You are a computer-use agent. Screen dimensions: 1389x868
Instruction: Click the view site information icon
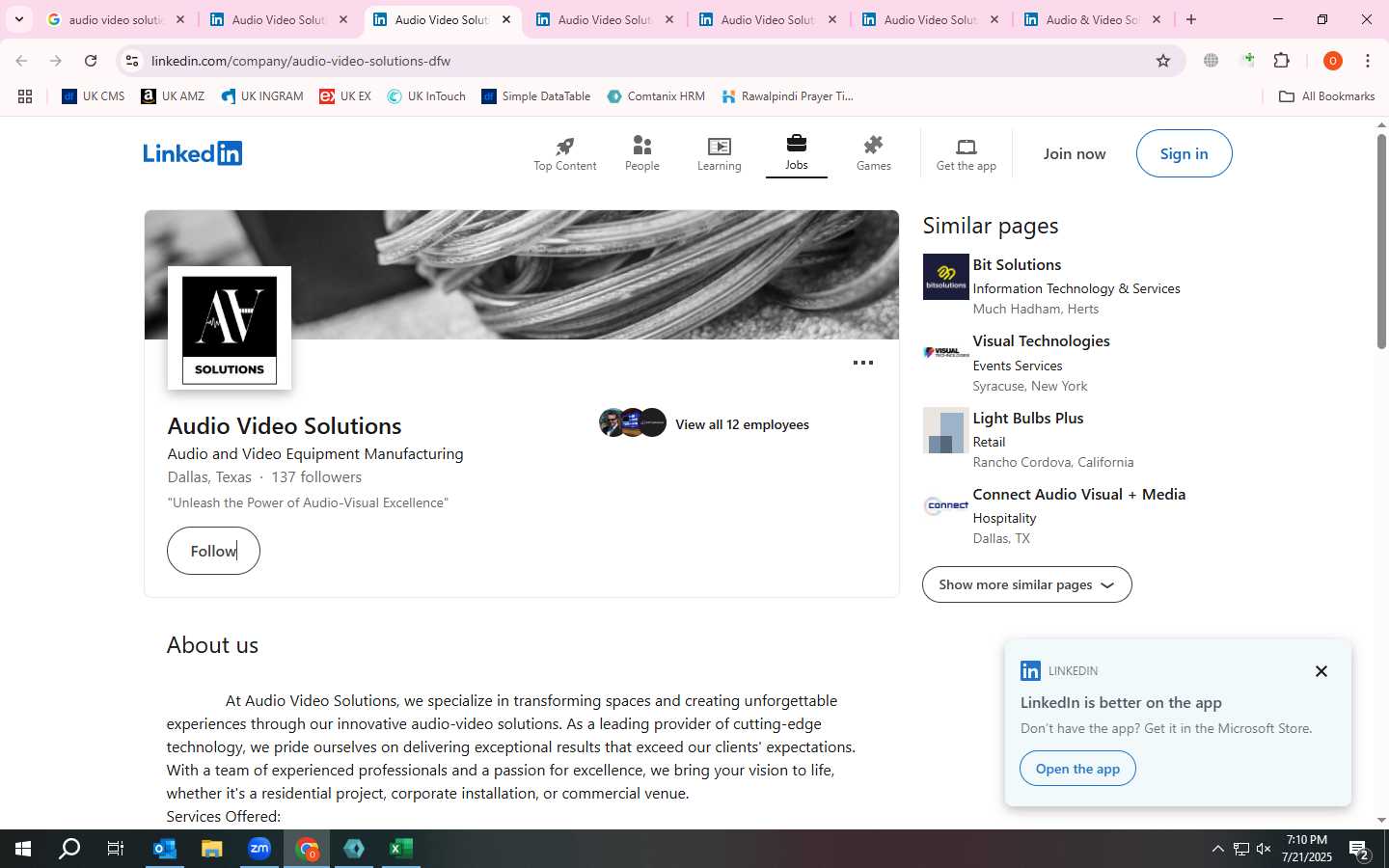(x=132, y=61)
